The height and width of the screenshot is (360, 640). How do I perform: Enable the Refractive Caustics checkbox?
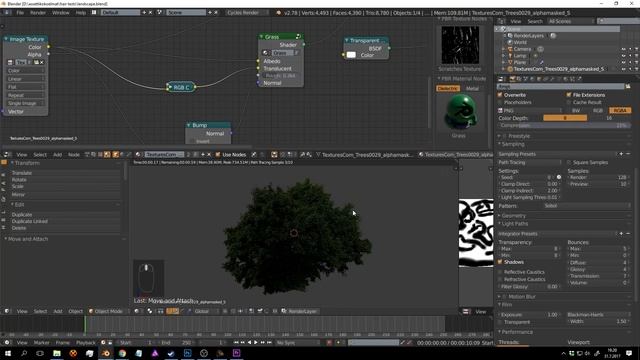pyautogui.click(x=500, y=279)
